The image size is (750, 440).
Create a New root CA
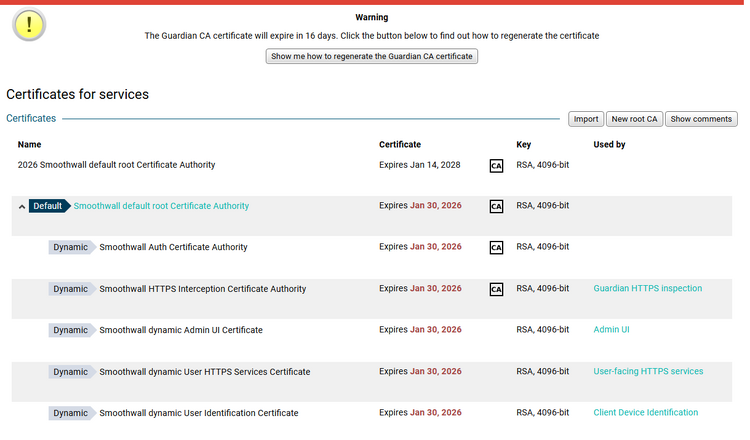pyautogui.click(x=634, y=119)
